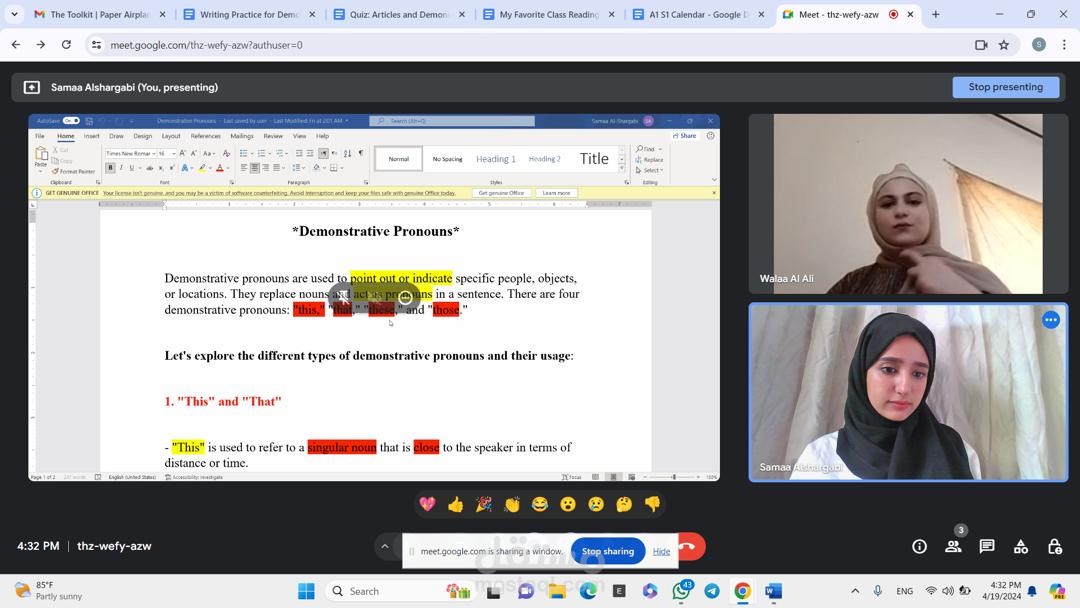Click the Paste icon in shared Word

pyautogui.click(x=41, y=154)
